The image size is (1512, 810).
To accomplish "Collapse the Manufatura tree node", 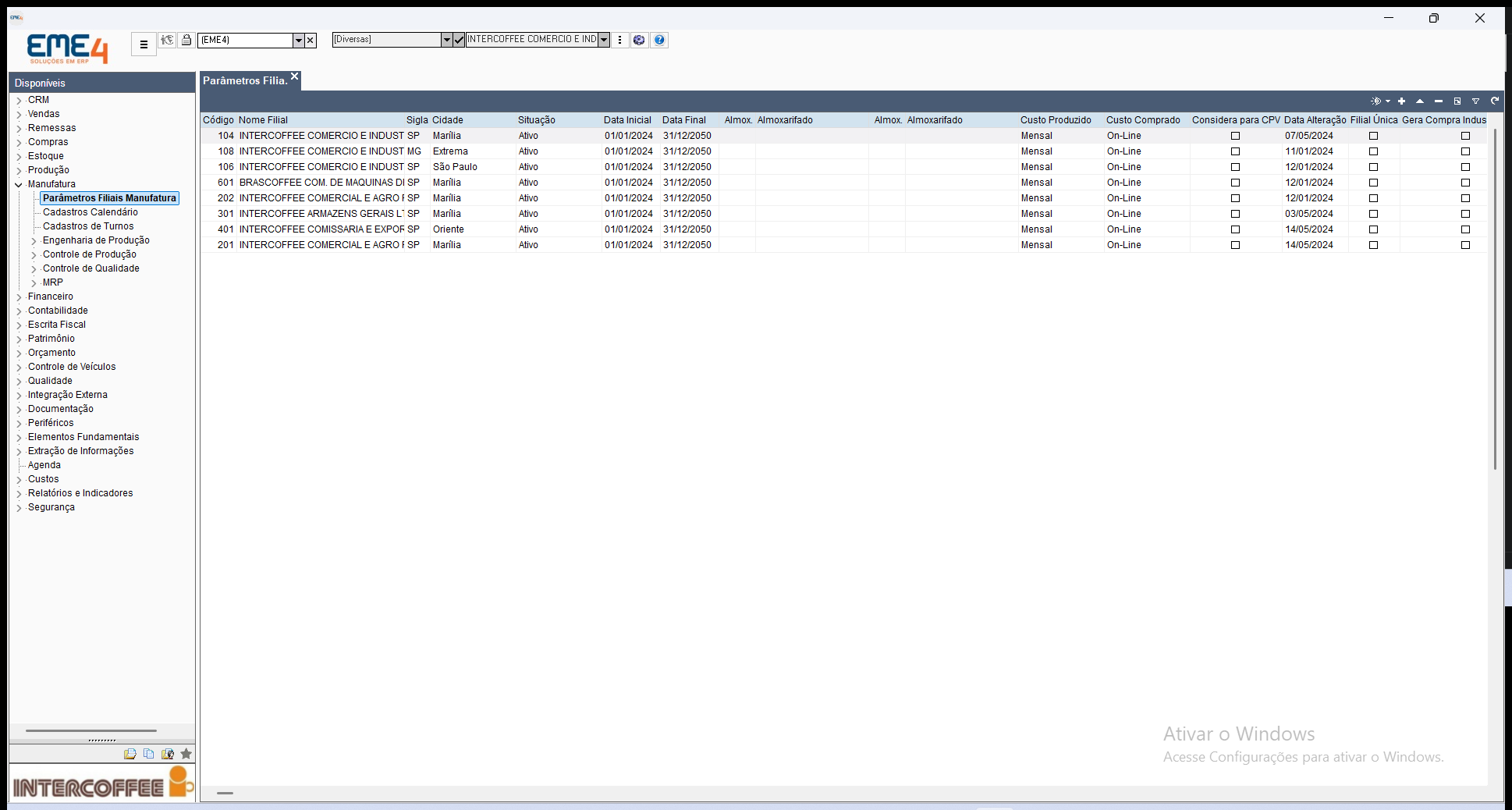I will coord(19,185).
